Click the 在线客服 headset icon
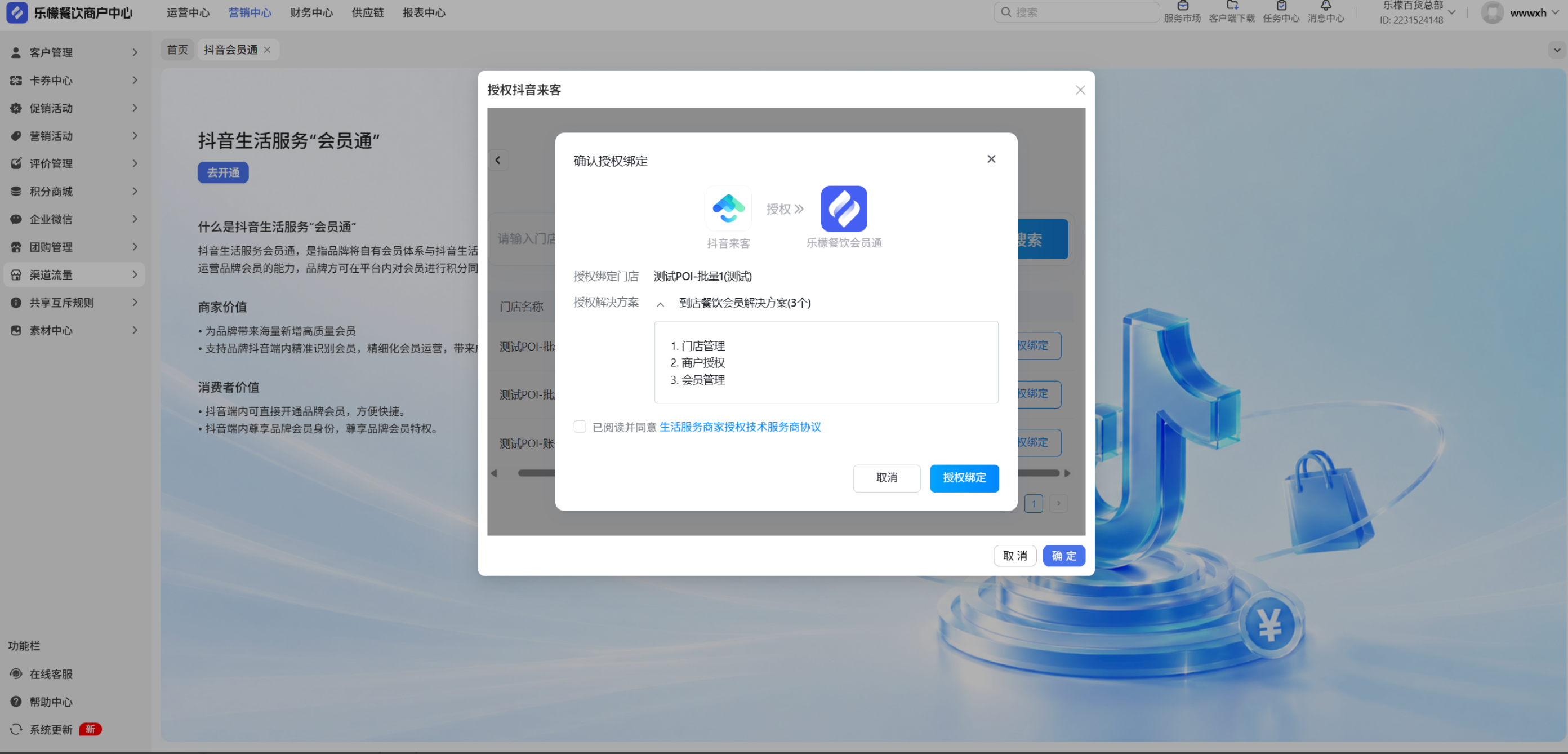Image resolution: width=1568 pixels, height=754 pixels. tap(16, 673)
